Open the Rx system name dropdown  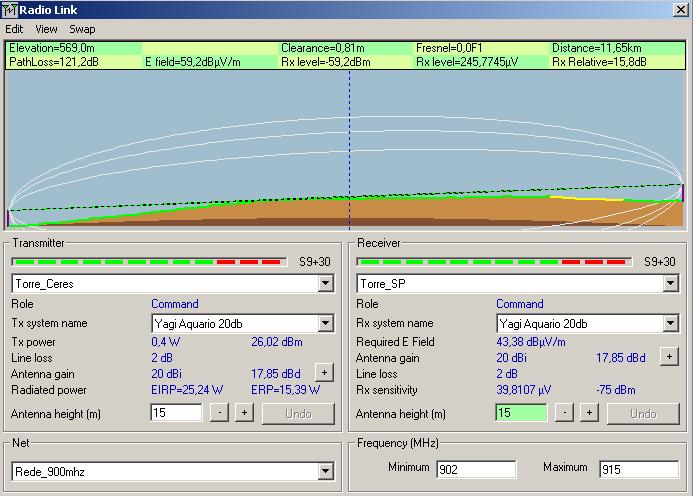(x=670, y=324)
